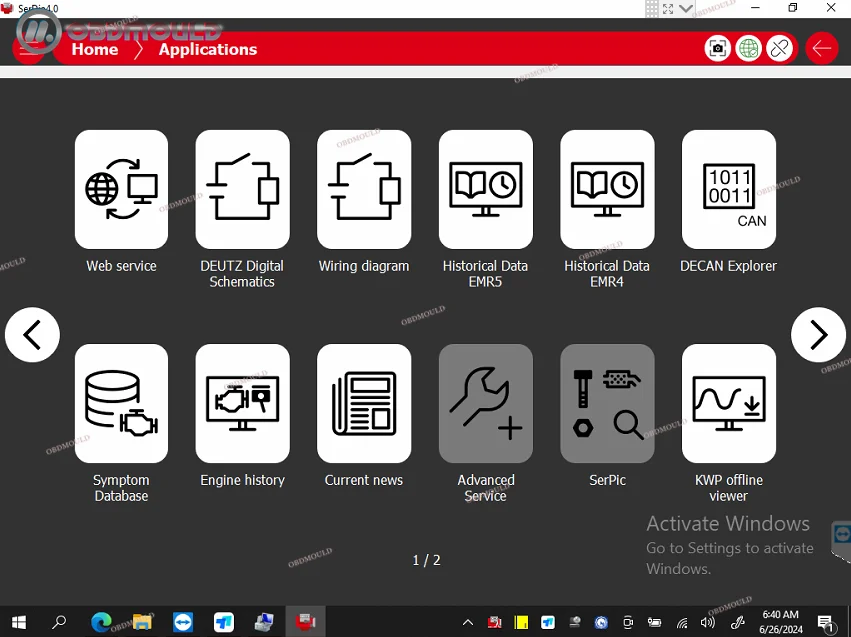Open the Windows Start menu

click(x=19, y=622)
